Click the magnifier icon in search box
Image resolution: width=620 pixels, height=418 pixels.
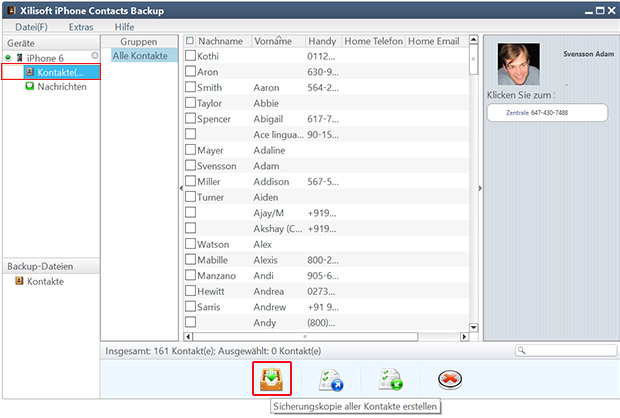(522, 350)
